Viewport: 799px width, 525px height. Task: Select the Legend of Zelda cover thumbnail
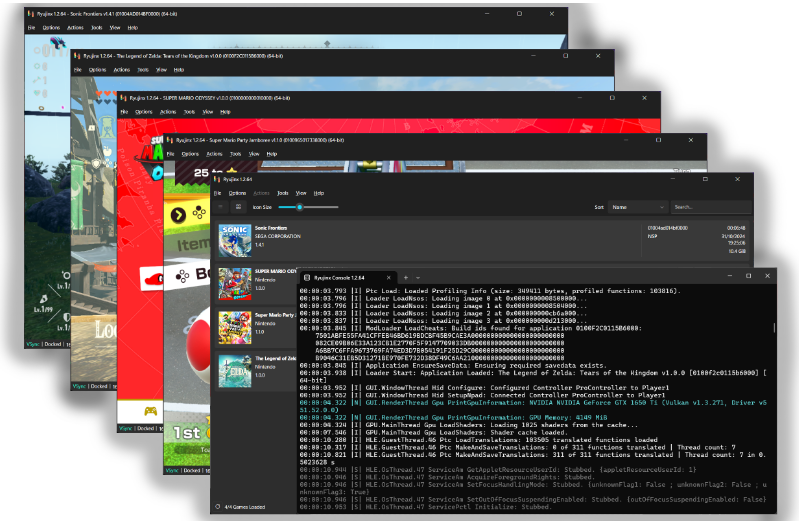pyautogui.click(x=235, y=371)
